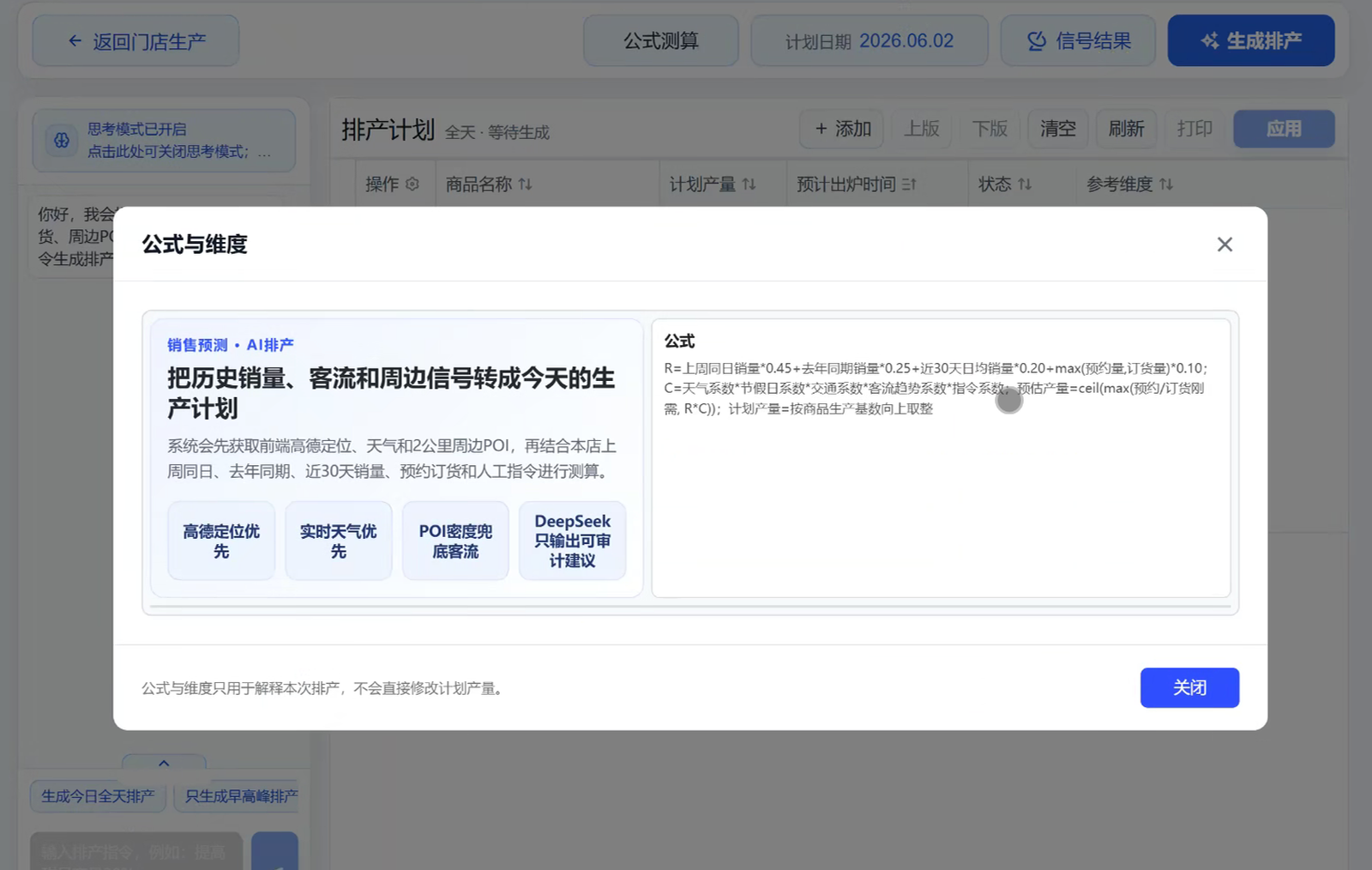Image resolution: width=1372 pixels, height=870 pixels.
Task: Click the blue send button beside the input
Action: click(x=274, y=851)
